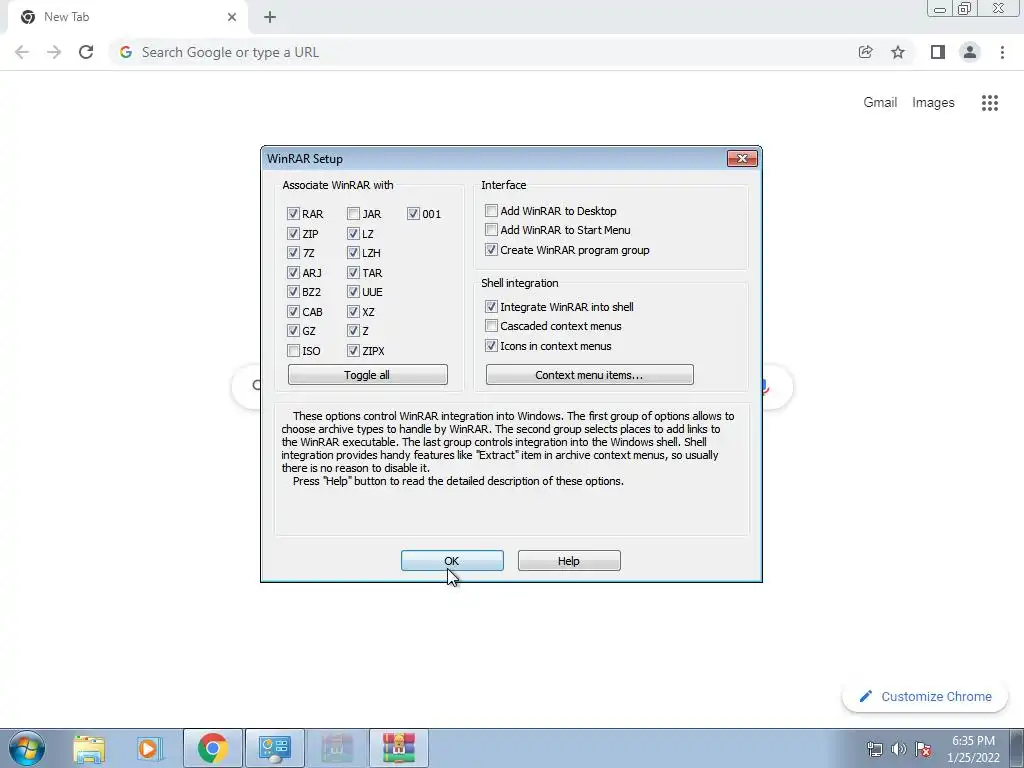Uncheck LZH file association

[353, 253]
